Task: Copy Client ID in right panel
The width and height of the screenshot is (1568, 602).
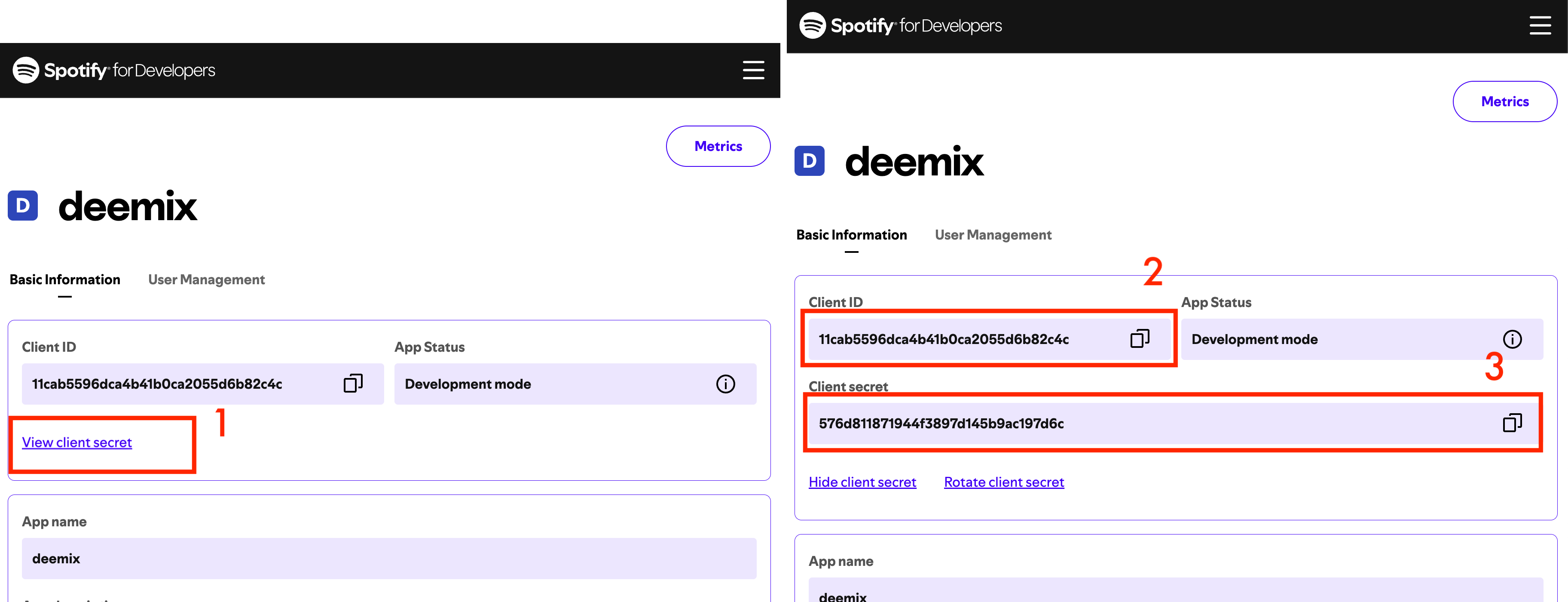Action: coord(1140,339)
